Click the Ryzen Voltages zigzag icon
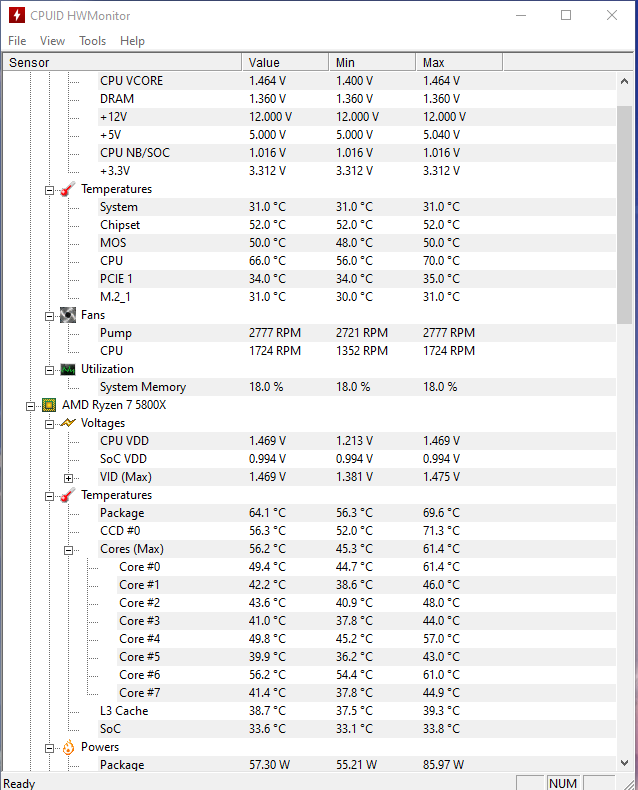This screenshot has height=790, width=638. [68, 423]
